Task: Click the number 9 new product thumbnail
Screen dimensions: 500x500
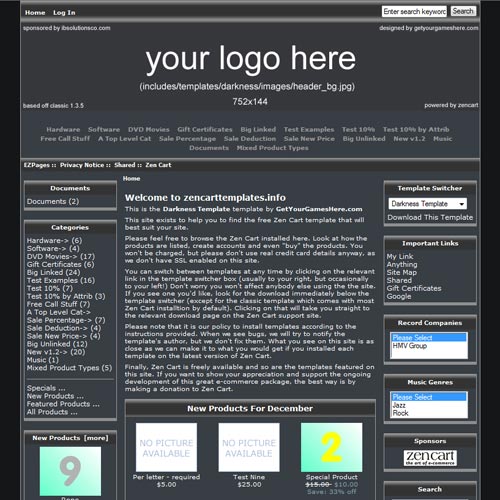Action: [70, 471]
